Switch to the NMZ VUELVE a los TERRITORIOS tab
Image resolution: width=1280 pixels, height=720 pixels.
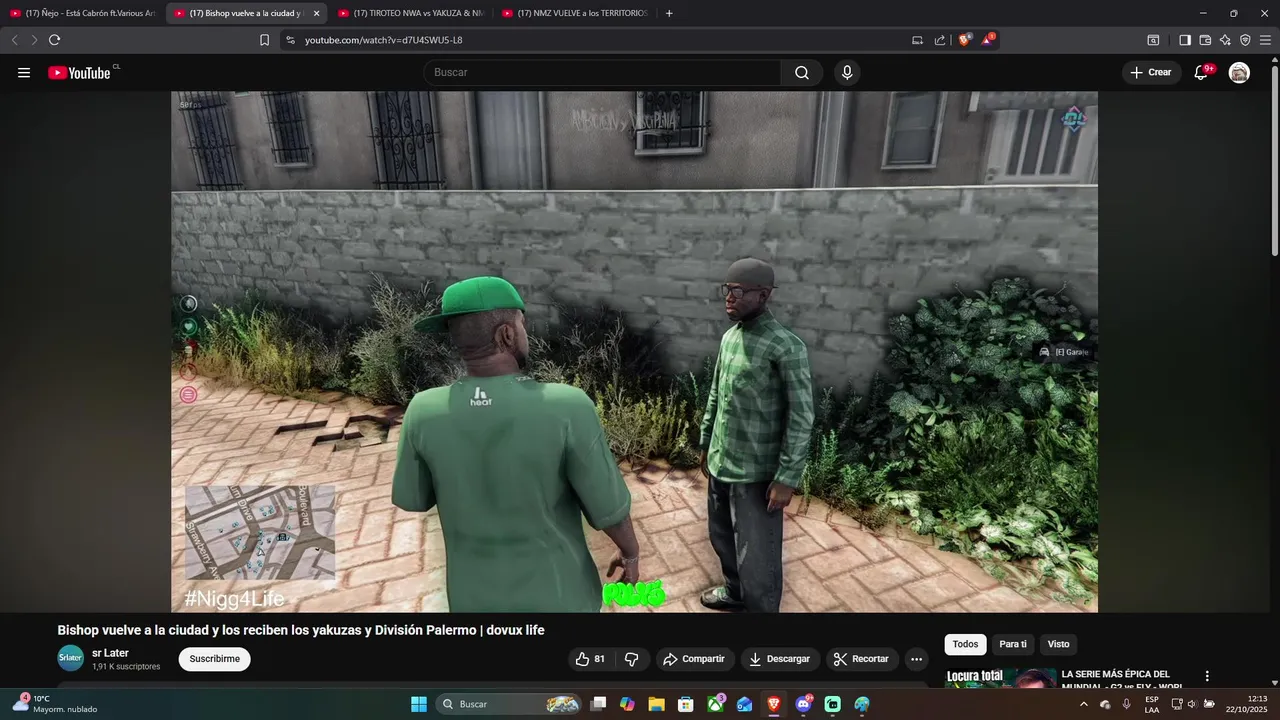[575, 13]
